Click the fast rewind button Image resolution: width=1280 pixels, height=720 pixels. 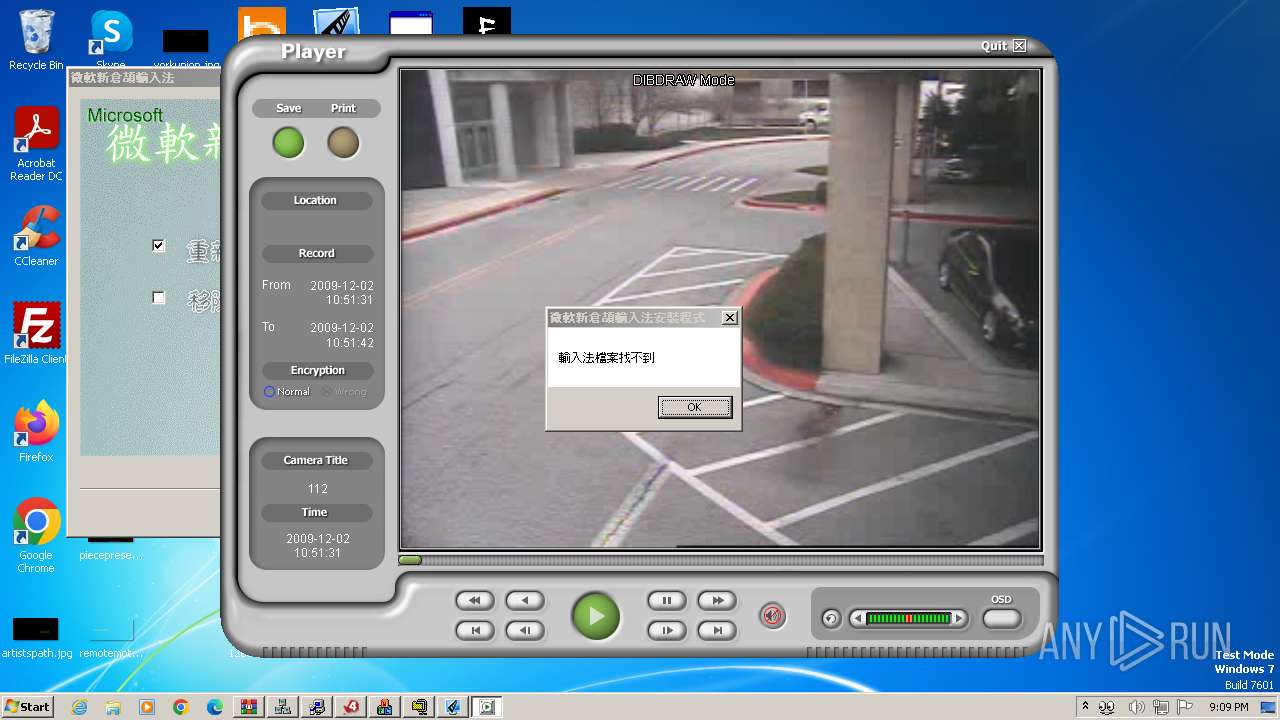tap(475, 601)
